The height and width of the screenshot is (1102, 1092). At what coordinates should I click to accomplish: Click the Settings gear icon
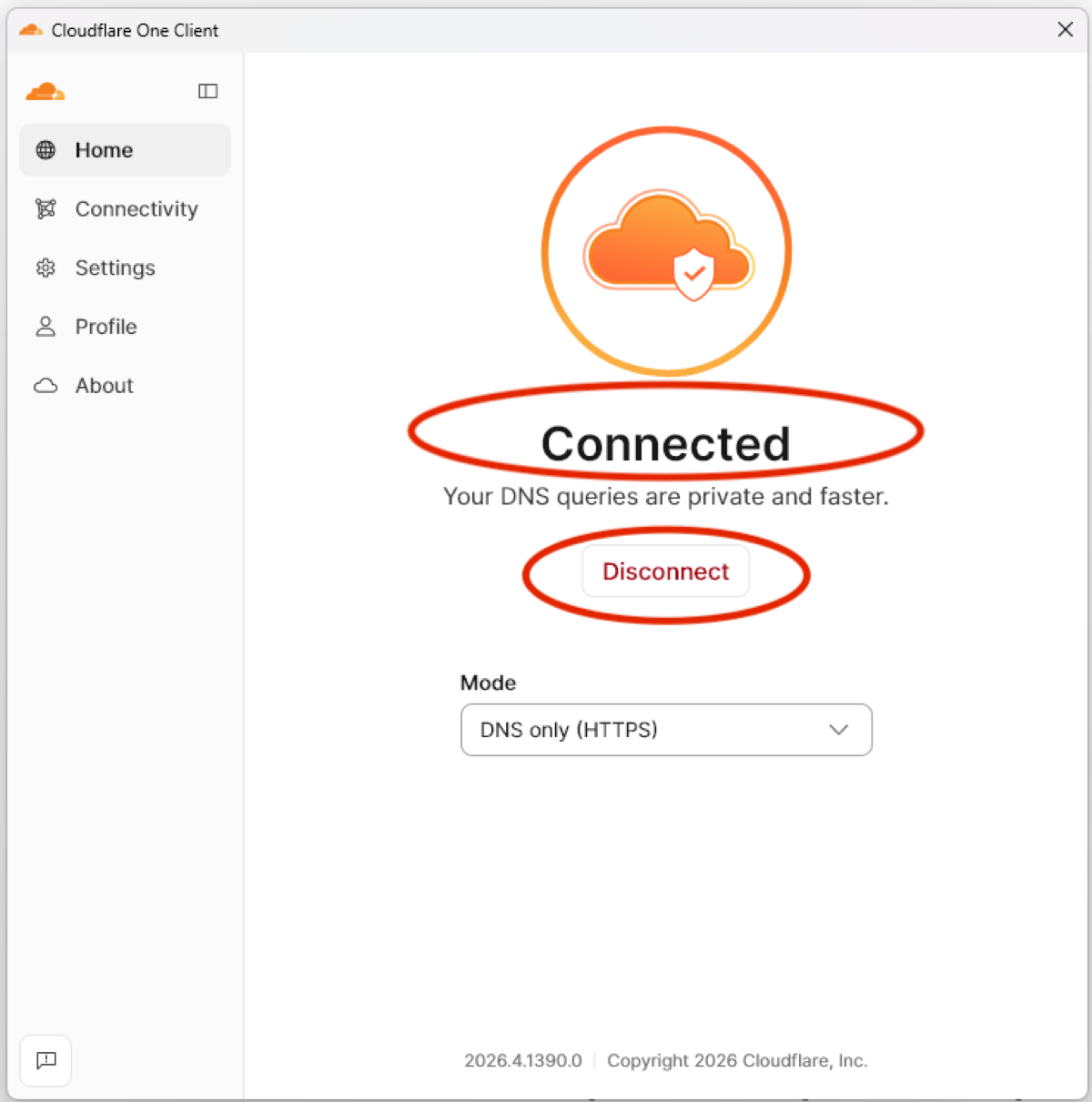[x=45, y=268]
